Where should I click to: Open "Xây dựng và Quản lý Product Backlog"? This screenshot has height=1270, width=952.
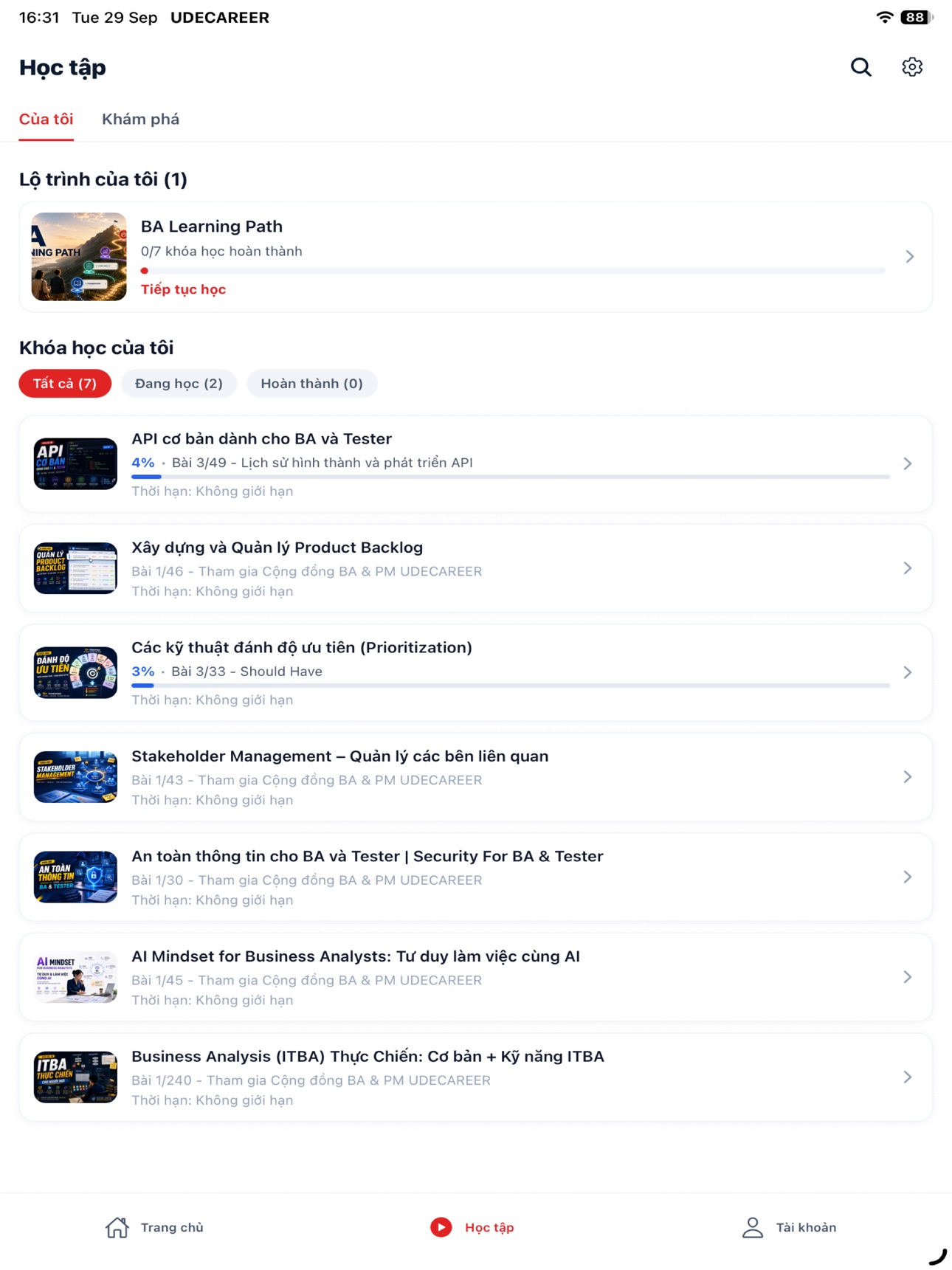277,548
